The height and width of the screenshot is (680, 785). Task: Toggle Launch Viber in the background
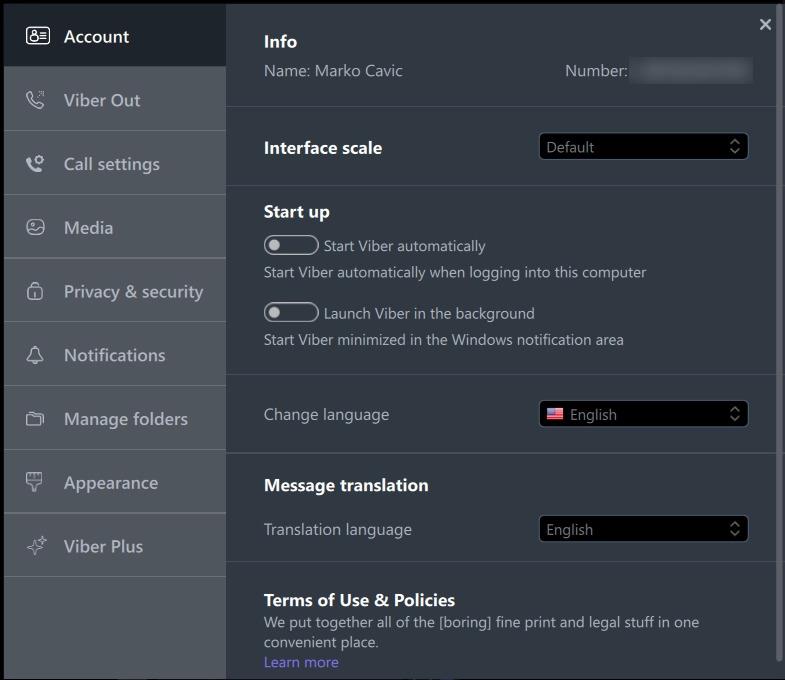pyautogui.click(x=291, y=313)
